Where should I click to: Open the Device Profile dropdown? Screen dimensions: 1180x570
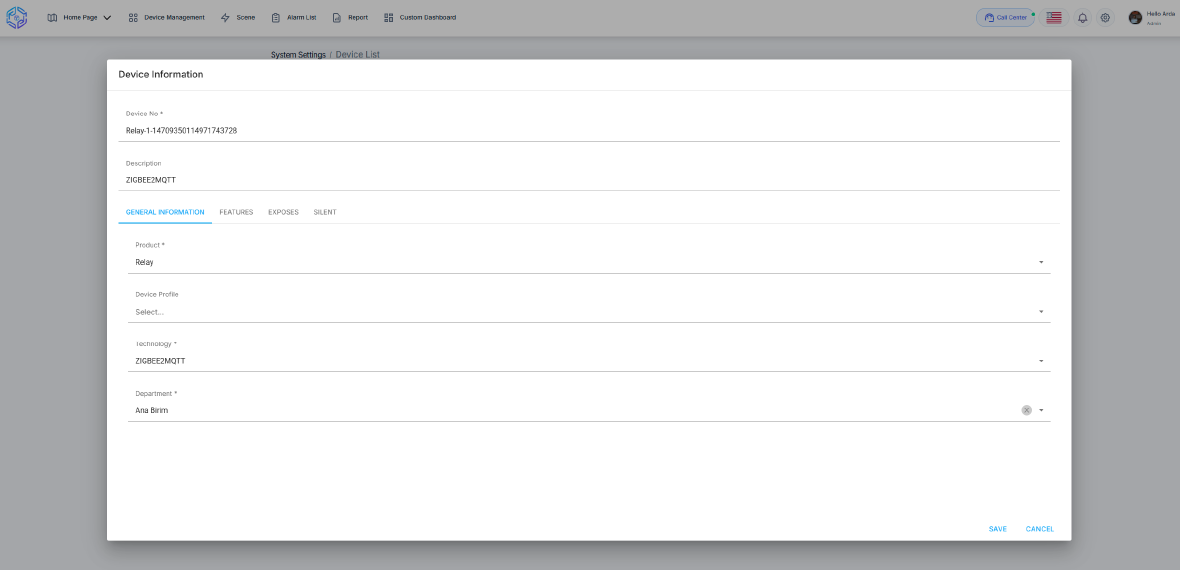click(1040, 312)
